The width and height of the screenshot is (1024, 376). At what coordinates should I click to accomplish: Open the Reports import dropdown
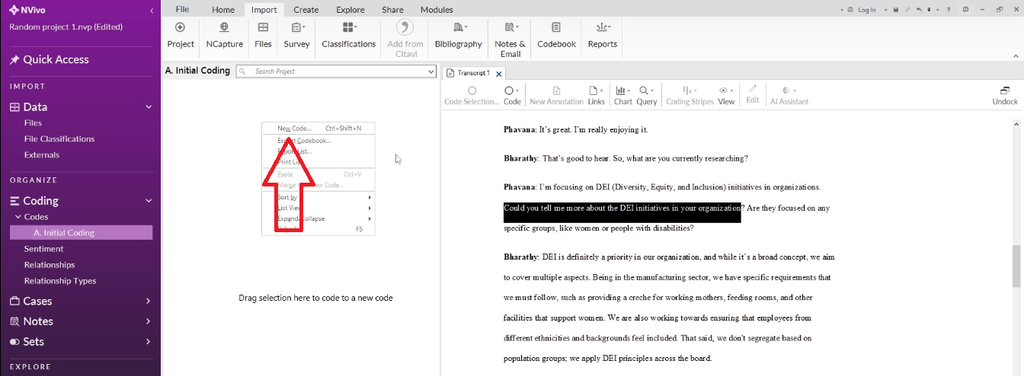602,35
